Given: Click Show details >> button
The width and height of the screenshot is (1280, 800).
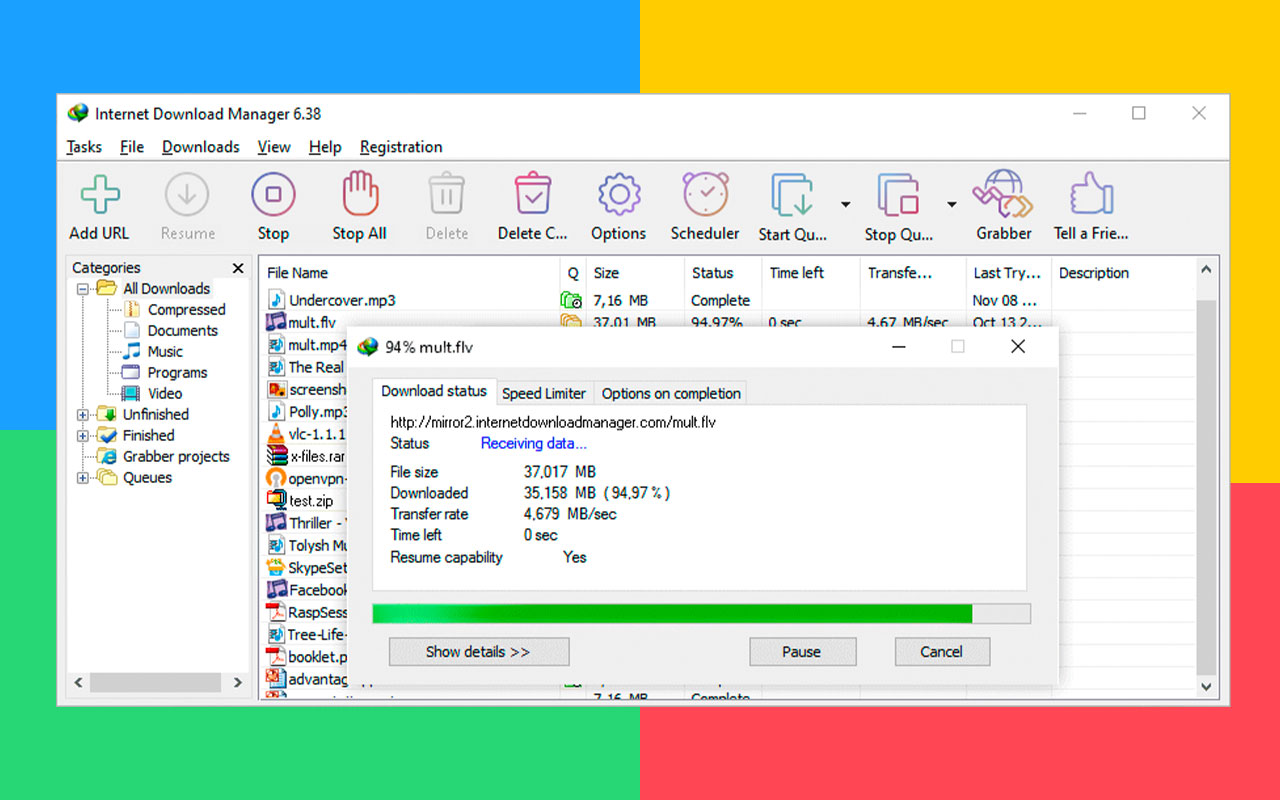Looking at the screenshot, I should click(x=479, y=652).
